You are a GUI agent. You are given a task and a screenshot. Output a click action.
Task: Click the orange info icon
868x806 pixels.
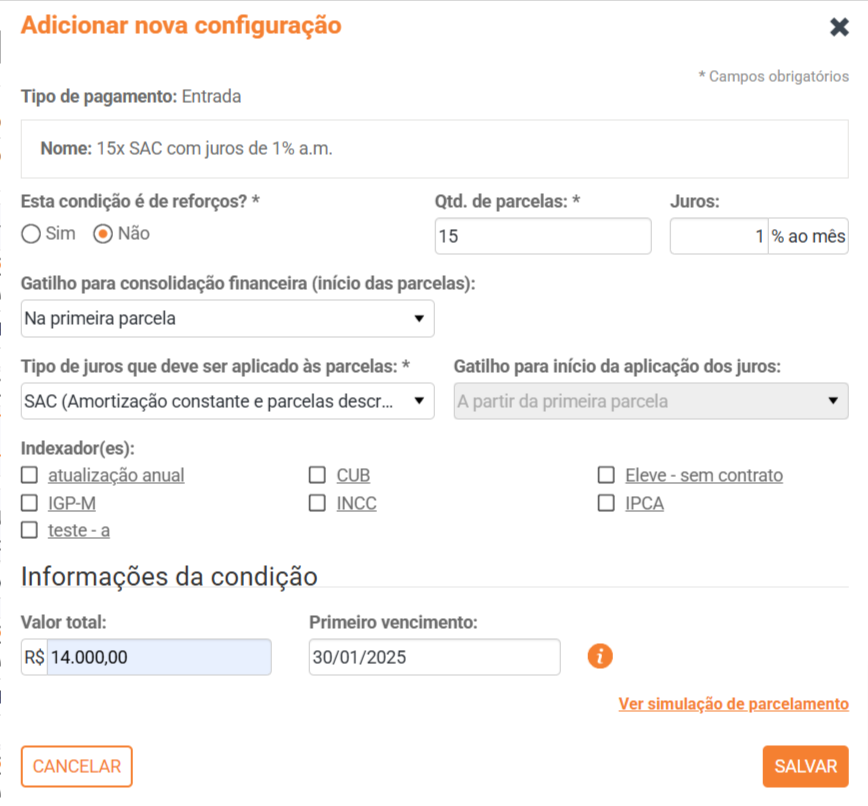pyautogui.click(x=600, y=656)
